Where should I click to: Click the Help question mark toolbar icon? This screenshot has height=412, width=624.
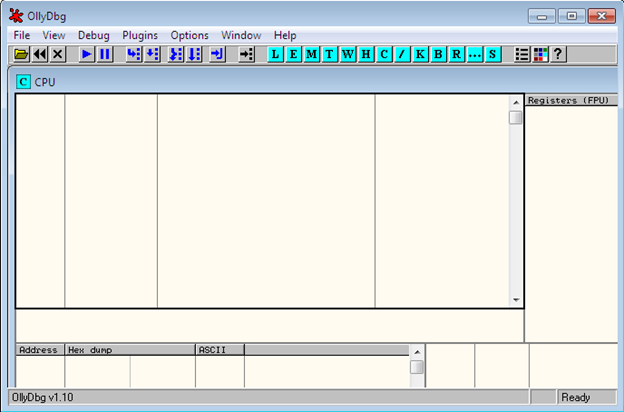tap(558, 54)
